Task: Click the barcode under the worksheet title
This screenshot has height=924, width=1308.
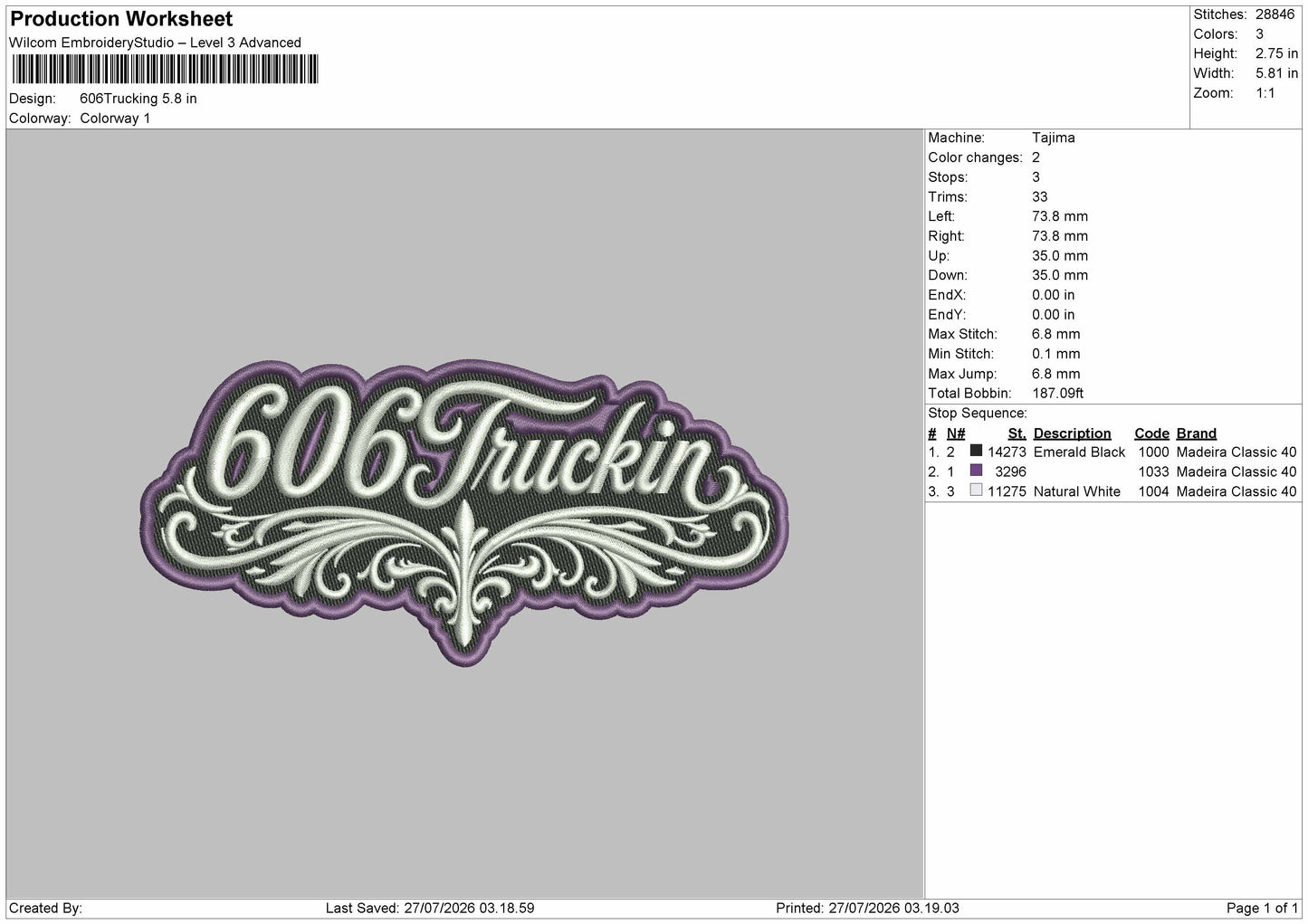Action: pos(164,69)
